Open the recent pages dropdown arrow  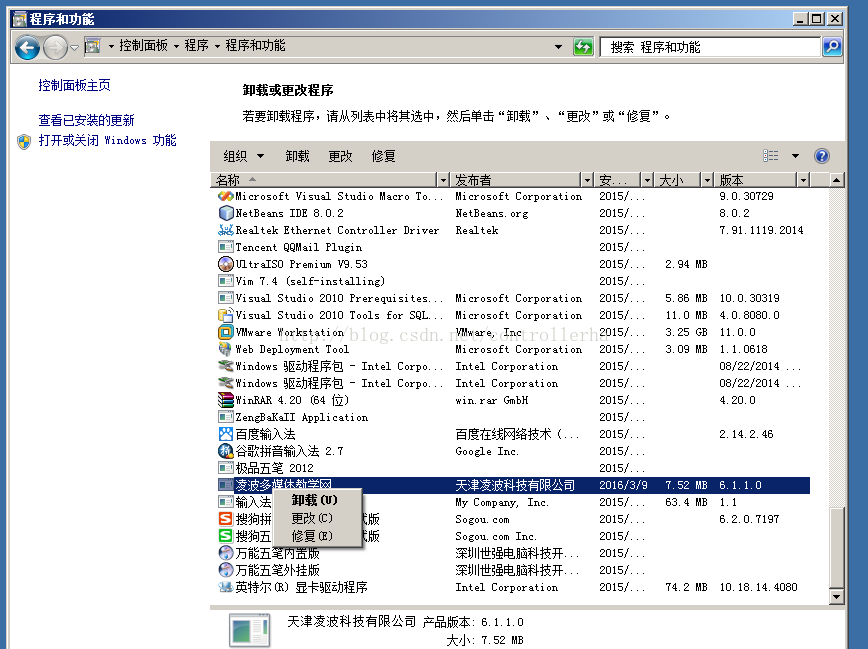[x=74, y=48]
